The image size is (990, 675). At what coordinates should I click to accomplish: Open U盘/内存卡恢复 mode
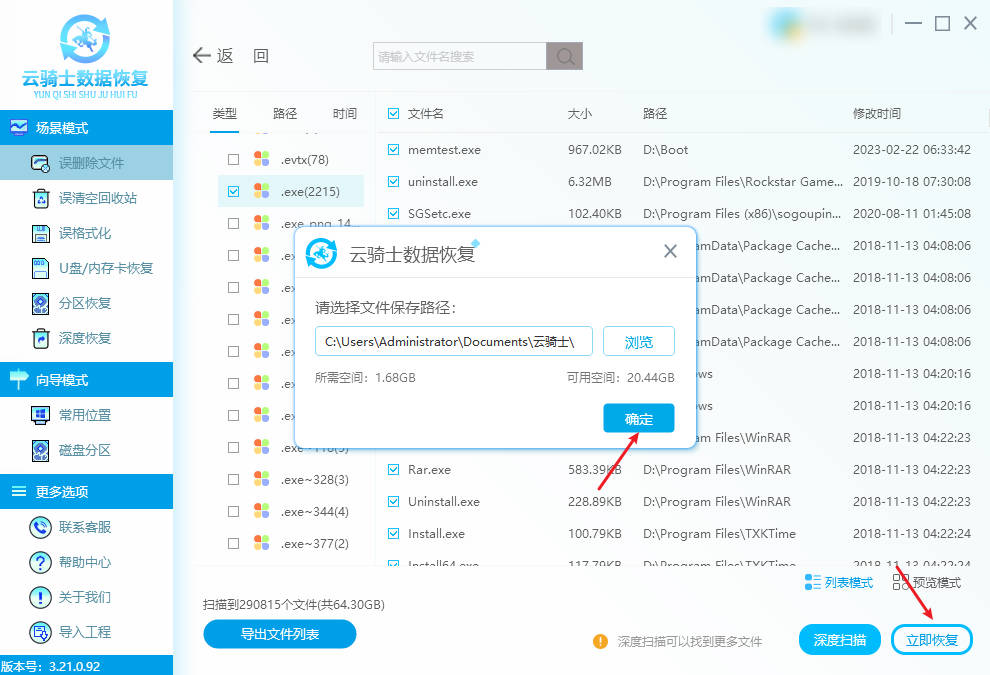(x=41, y=268)
